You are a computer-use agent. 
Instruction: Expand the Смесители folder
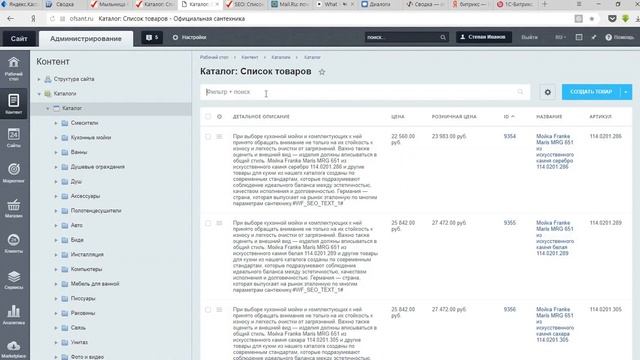coord(56,123)
